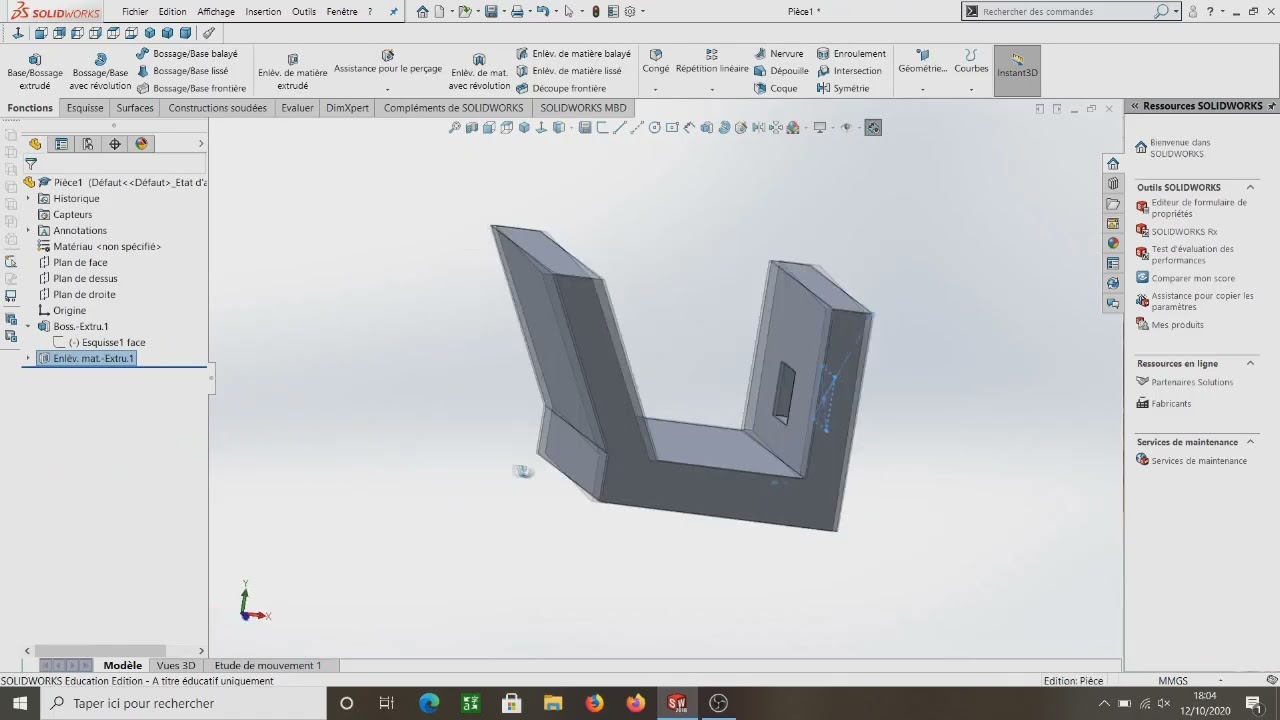Open the Insertion menu
1280x720 pixels.
click(x=263, y=11)
